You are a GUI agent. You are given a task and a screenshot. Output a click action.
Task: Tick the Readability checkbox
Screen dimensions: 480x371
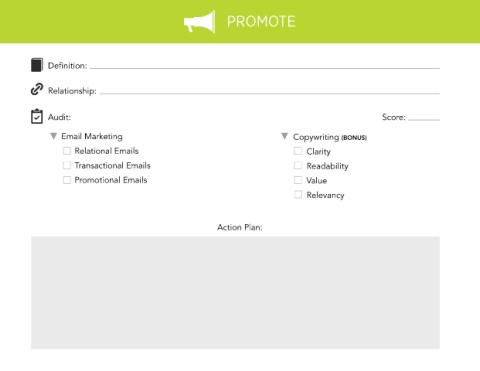[x=298, y=165]
